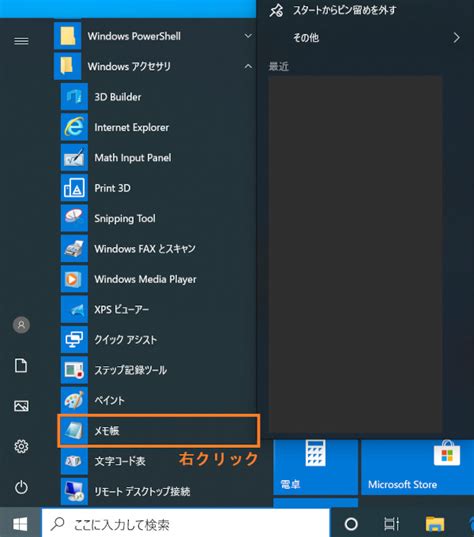Select Snipping Tool text entry

(x=125, y=218)
